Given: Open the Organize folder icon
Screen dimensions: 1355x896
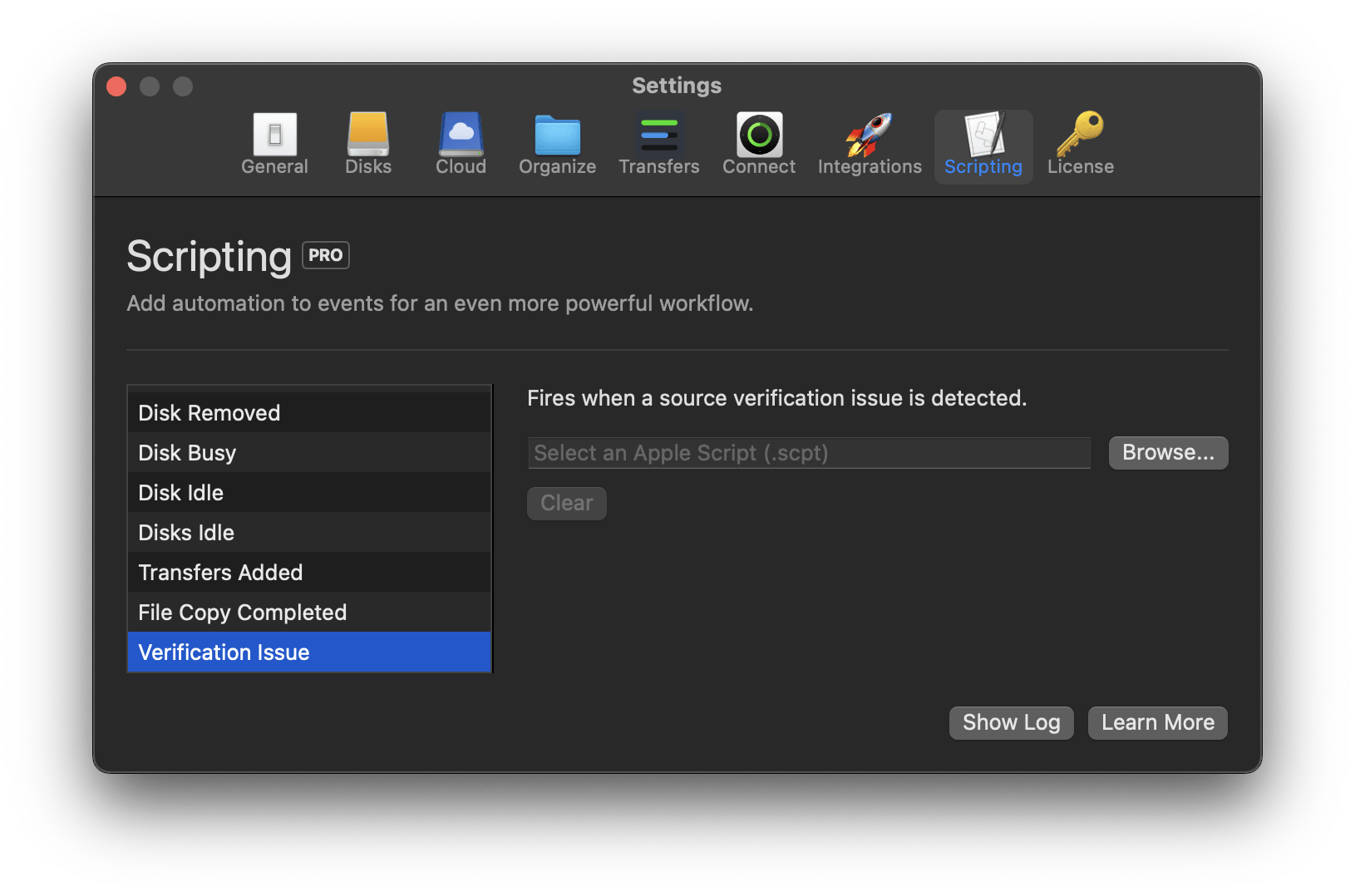Looking at the screenshot, I should [557, 136].
